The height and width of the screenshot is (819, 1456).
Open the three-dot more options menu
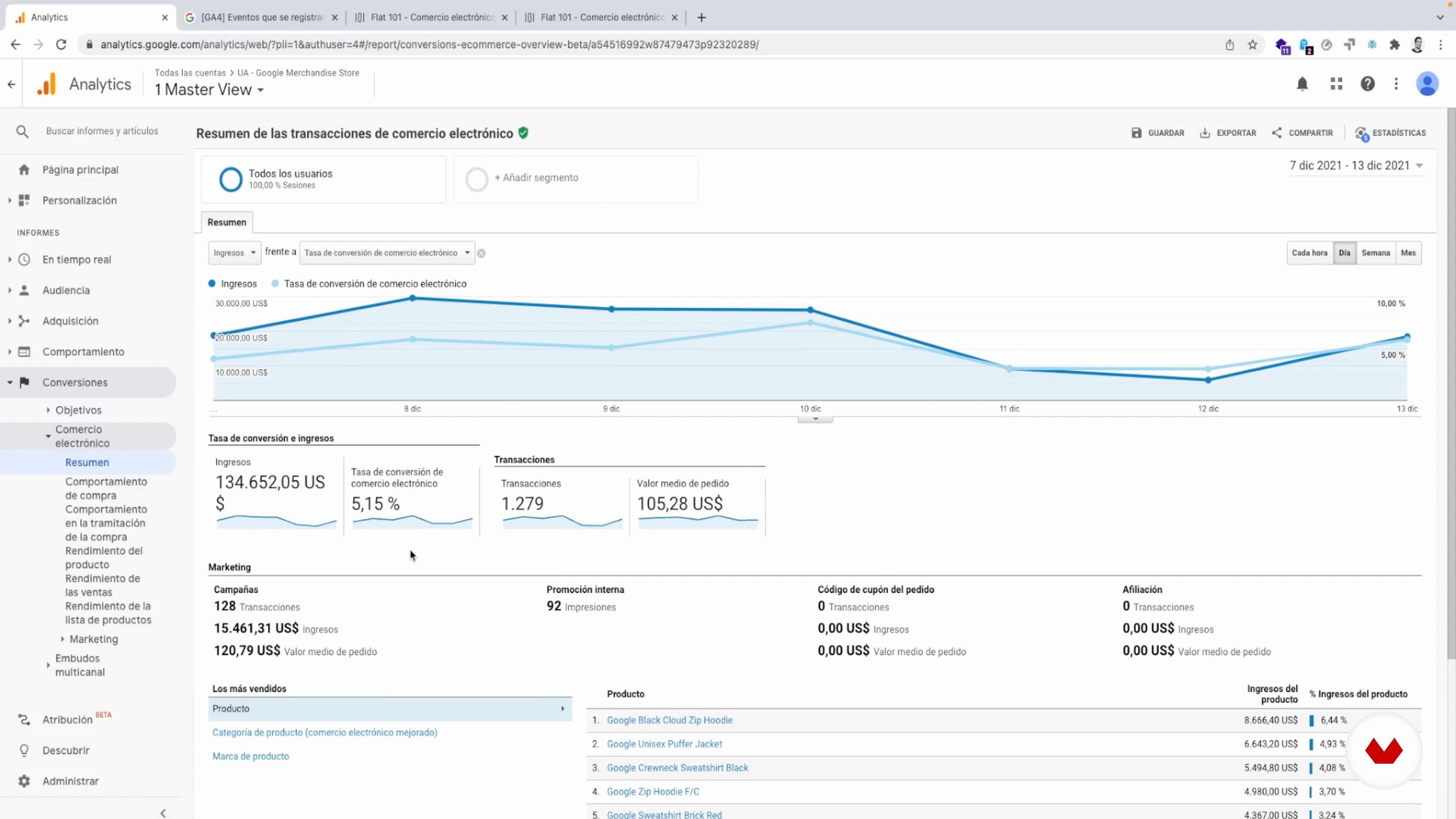[1396, 84]
